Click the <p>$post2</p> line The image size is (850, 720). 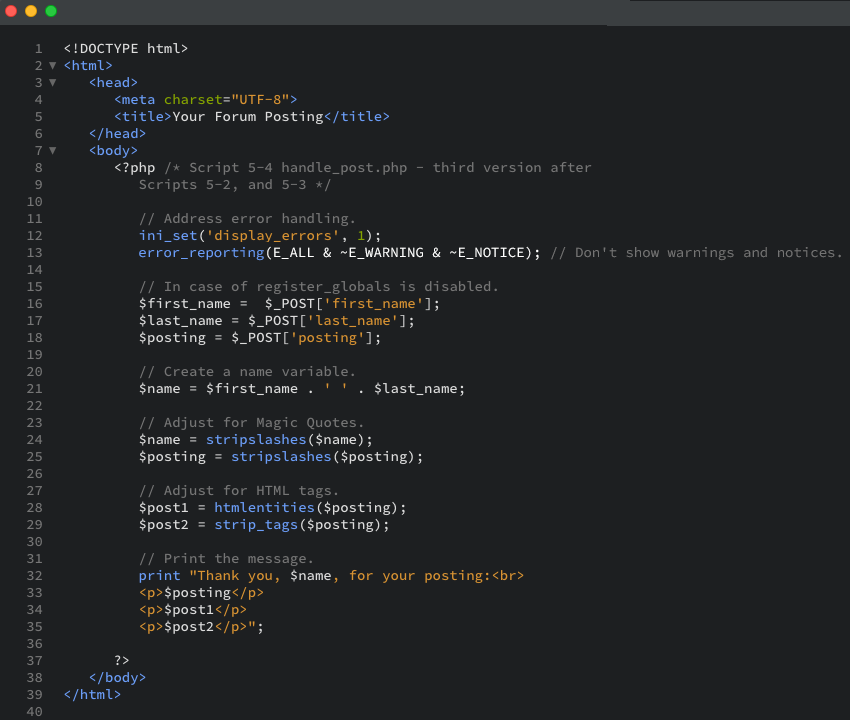201,627
